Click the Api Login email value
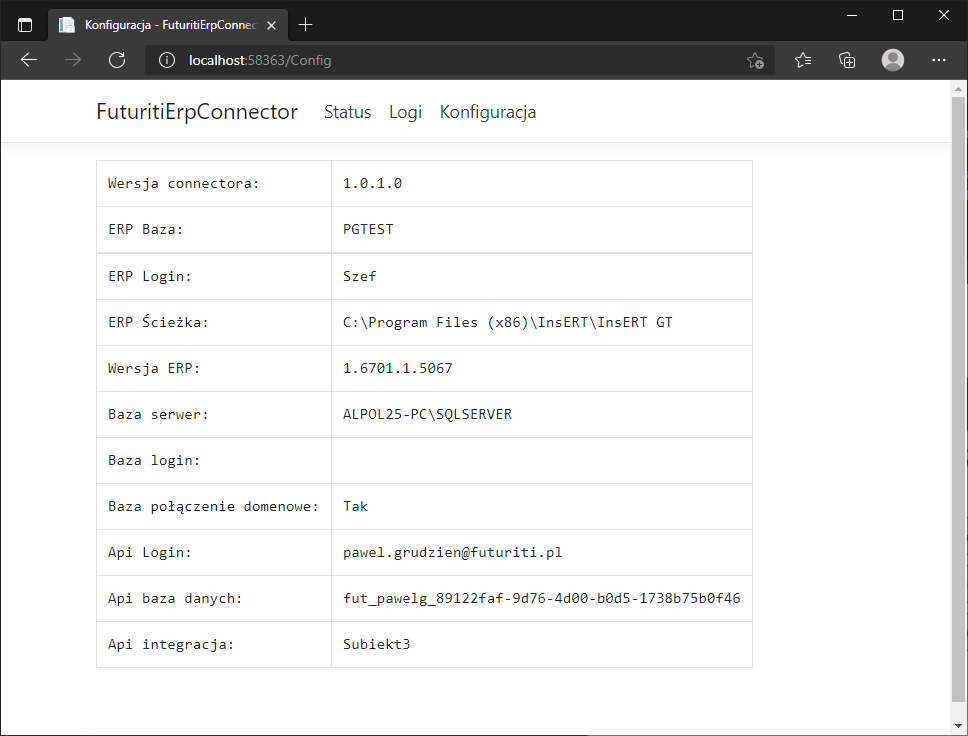968x736 pixels. pos(459,552)
